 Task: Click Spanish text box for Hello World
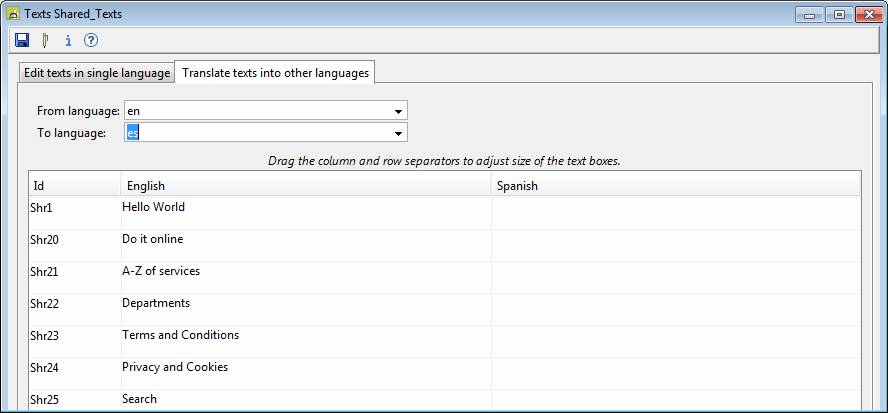click(x=675, y=213)
